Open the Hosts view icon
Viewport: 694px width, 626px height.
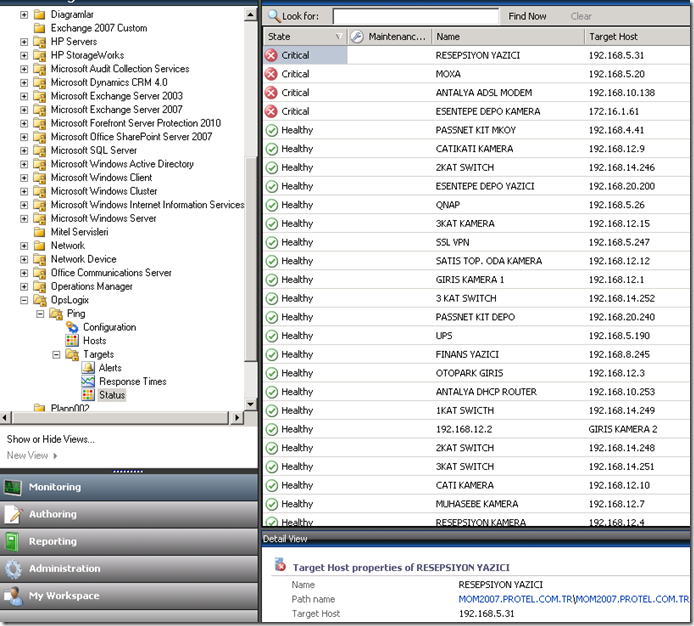point(73,341)
